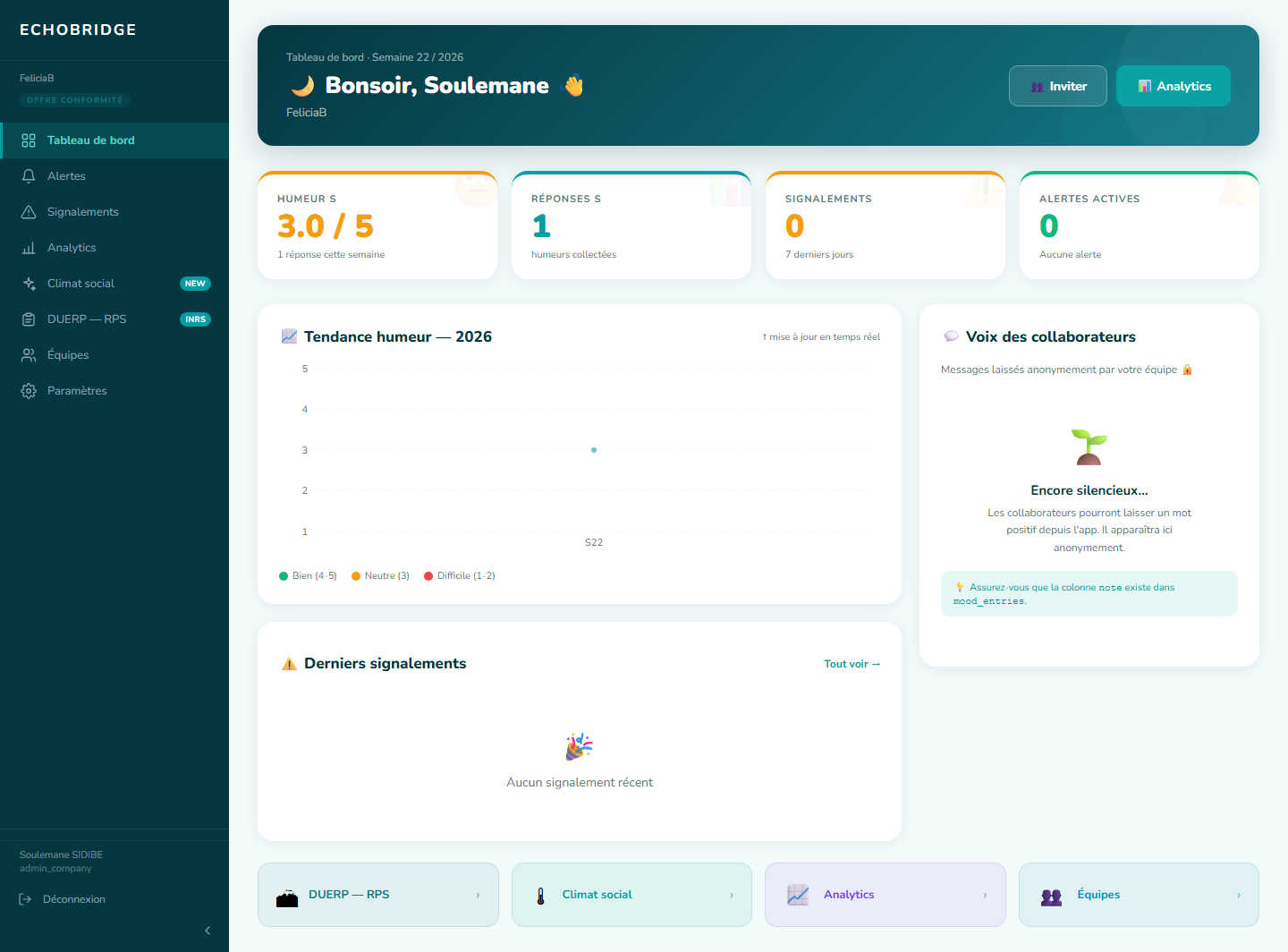Click the FeliciaB company name in sidebar
The image size is (1288, 952).
(x=37, y=79)
